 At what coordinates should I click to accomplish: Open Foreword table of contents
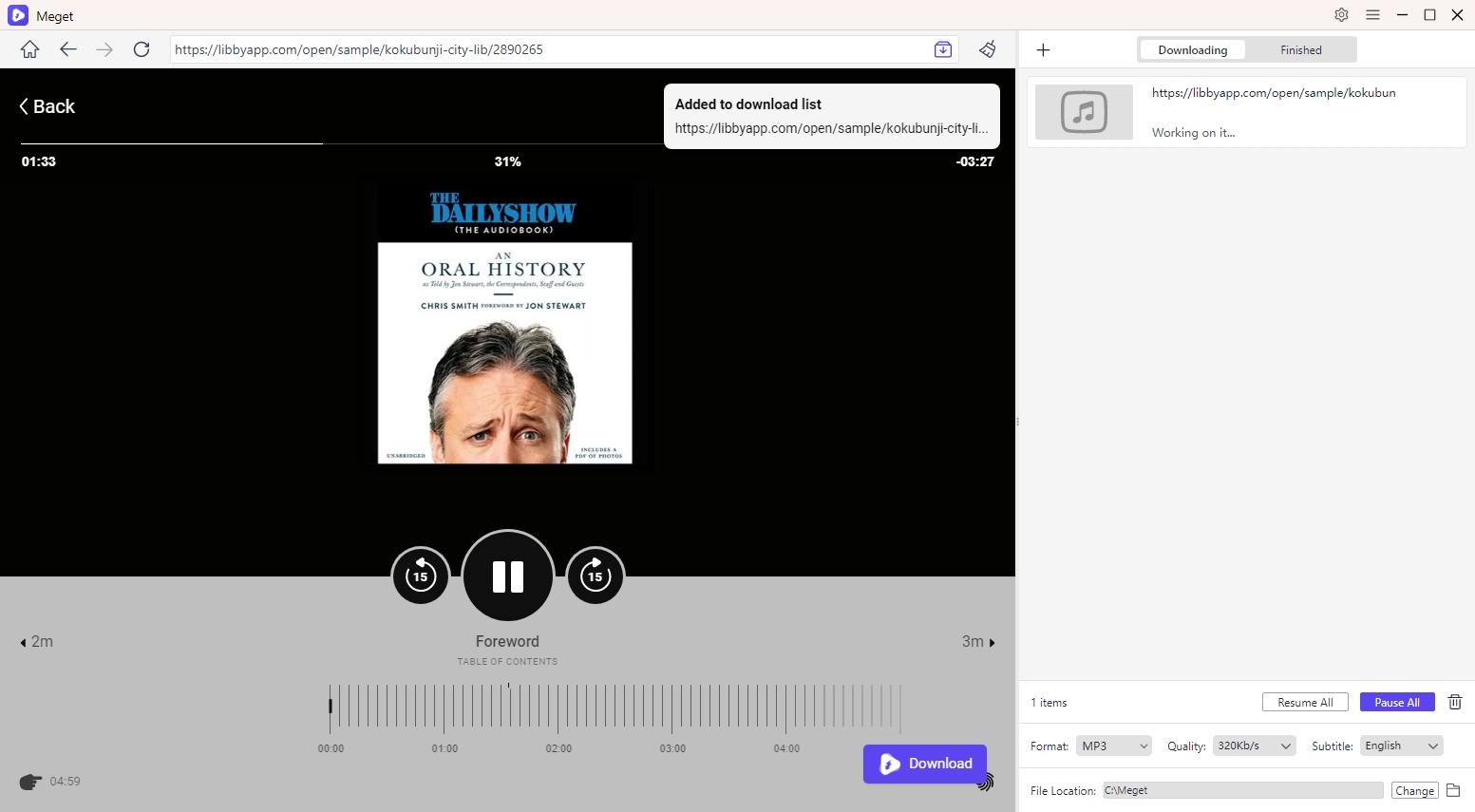[507, 650]
